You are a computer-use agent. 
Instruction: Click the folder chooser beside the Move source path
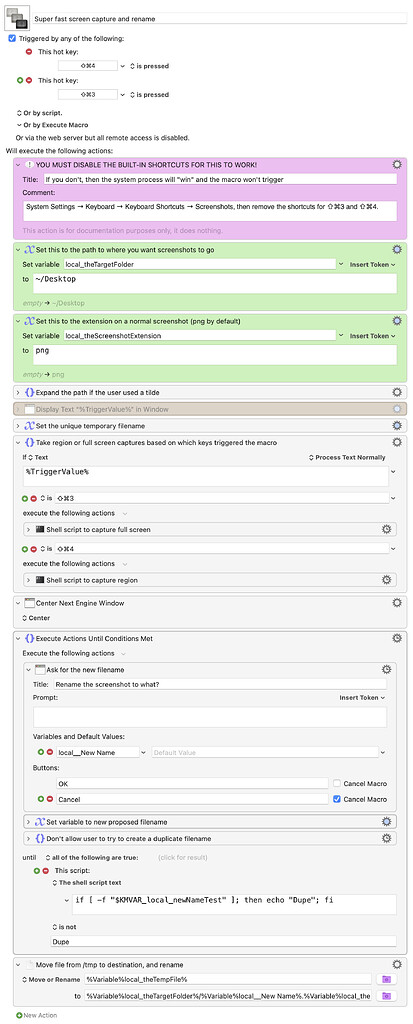386,979
